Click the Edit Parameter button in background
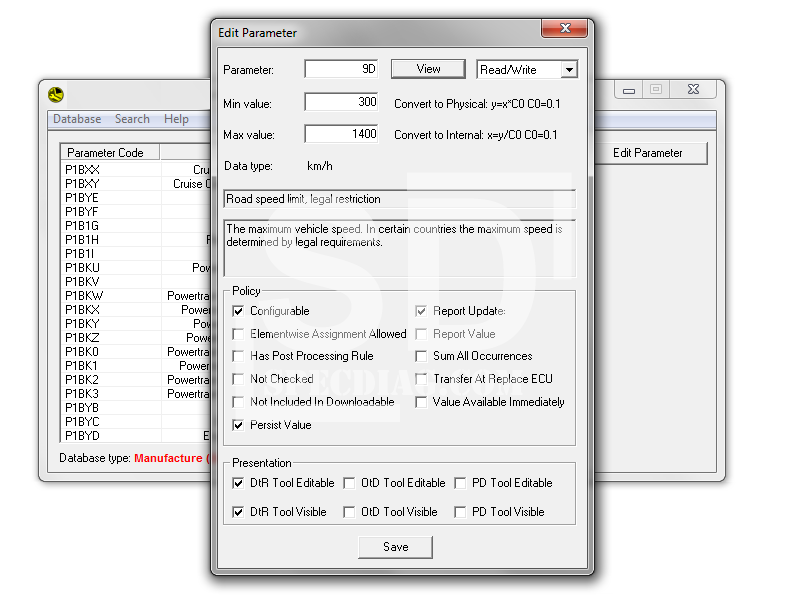The width and height of the screenshot is (800, 600). pos(647,153)
